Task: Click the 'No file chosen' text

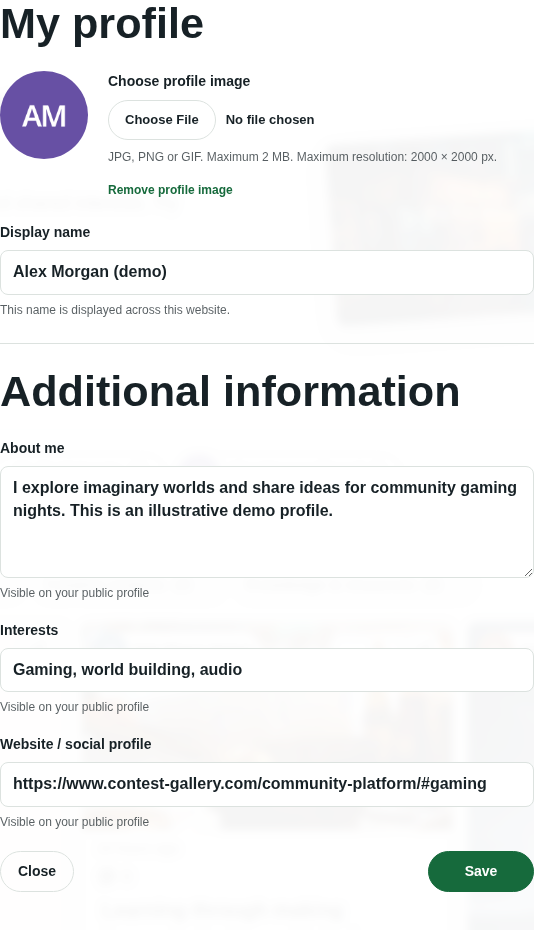Action: coord(270,120)
